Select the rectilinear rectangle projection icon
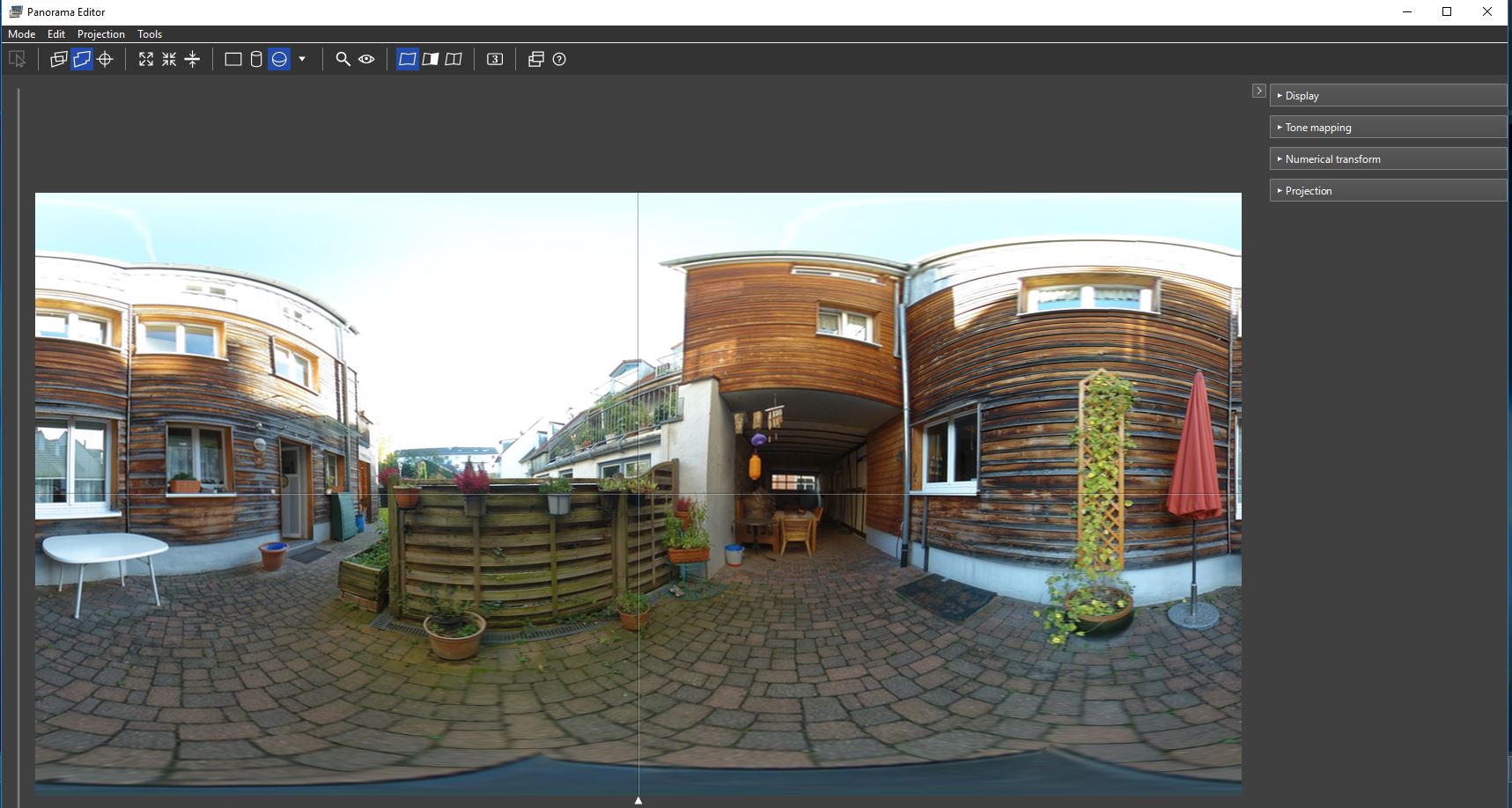This screenshot has width=1512, height=808. 233,59
